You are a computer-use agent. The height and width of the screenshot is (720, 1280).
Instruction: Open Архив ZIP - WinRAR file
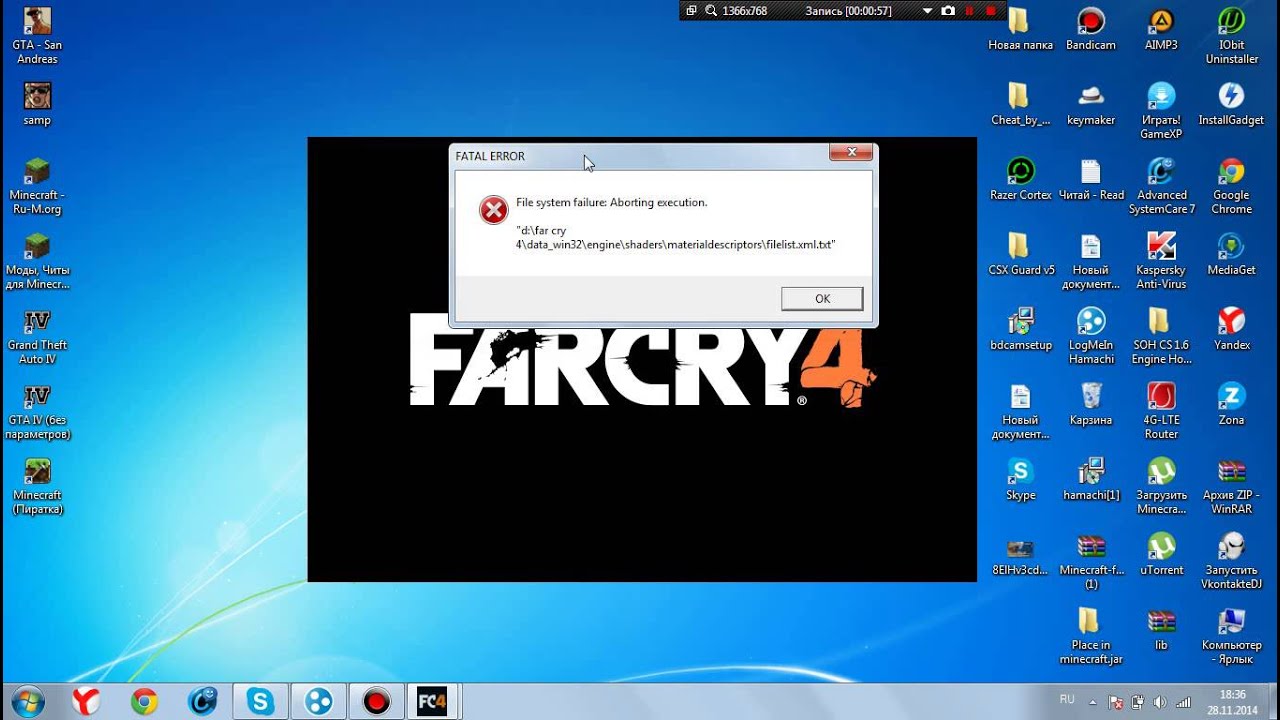tap(1231, 486)
